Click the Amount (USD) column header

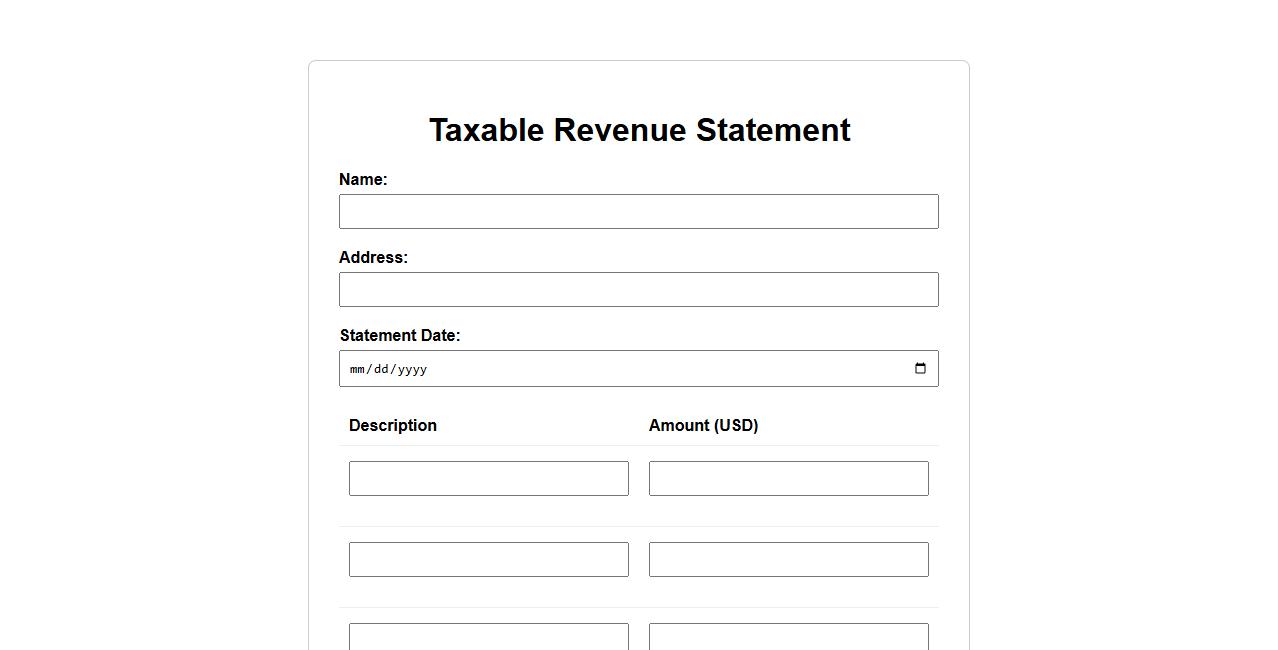pyautogui.click(x=703, y=426)
